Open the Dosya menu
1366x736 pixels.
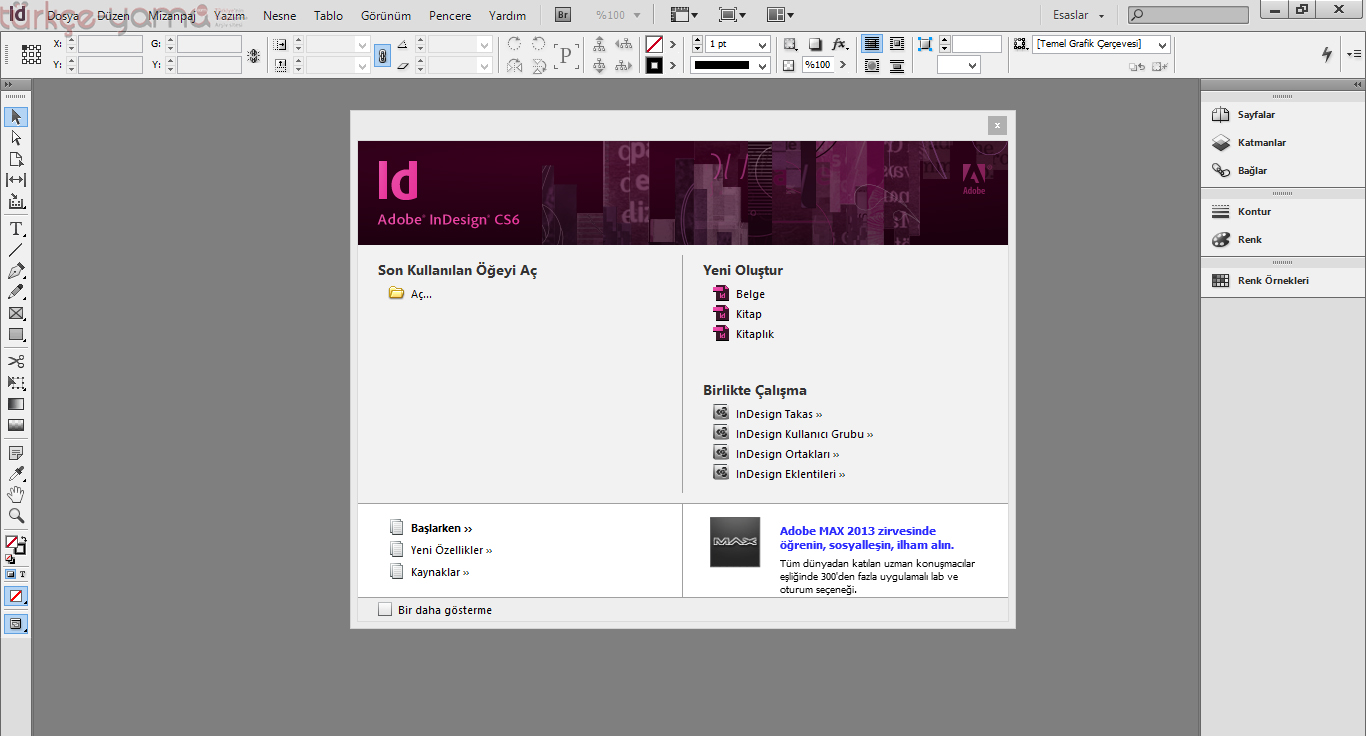(x=62, y=16)
